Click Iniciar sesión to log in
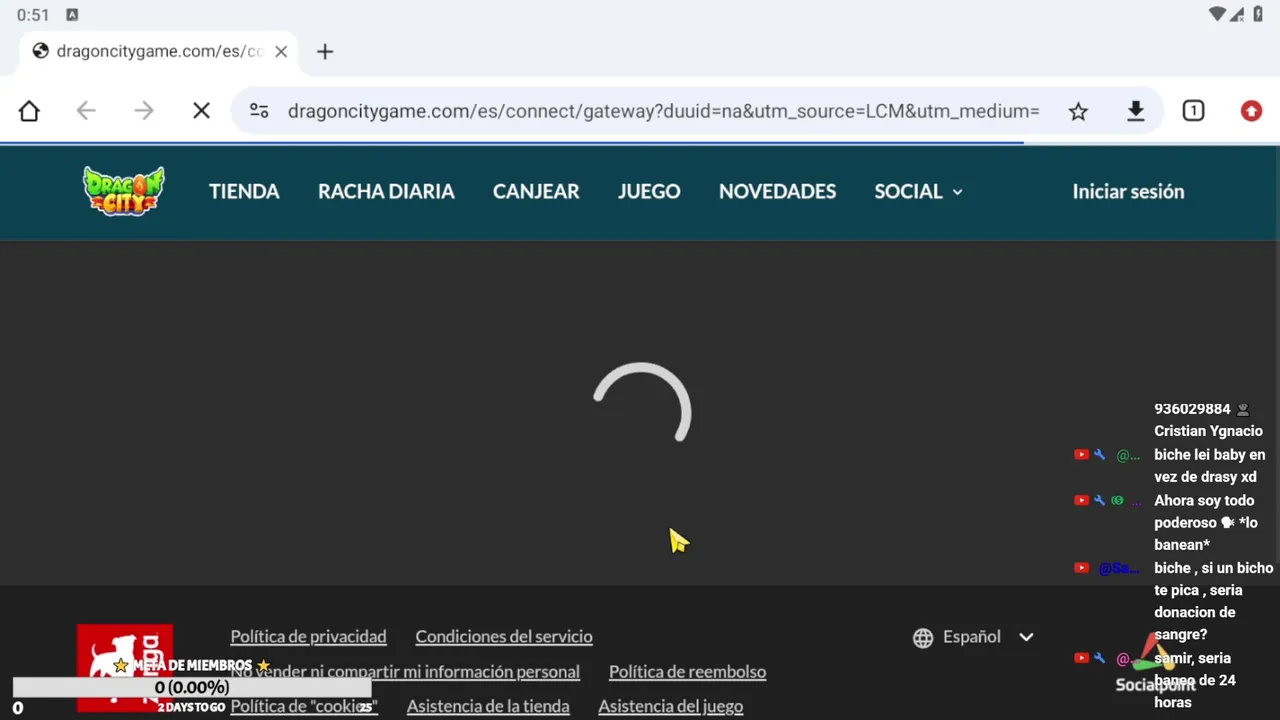This screenshot has width=1280, height=720. pos(1128,191)
